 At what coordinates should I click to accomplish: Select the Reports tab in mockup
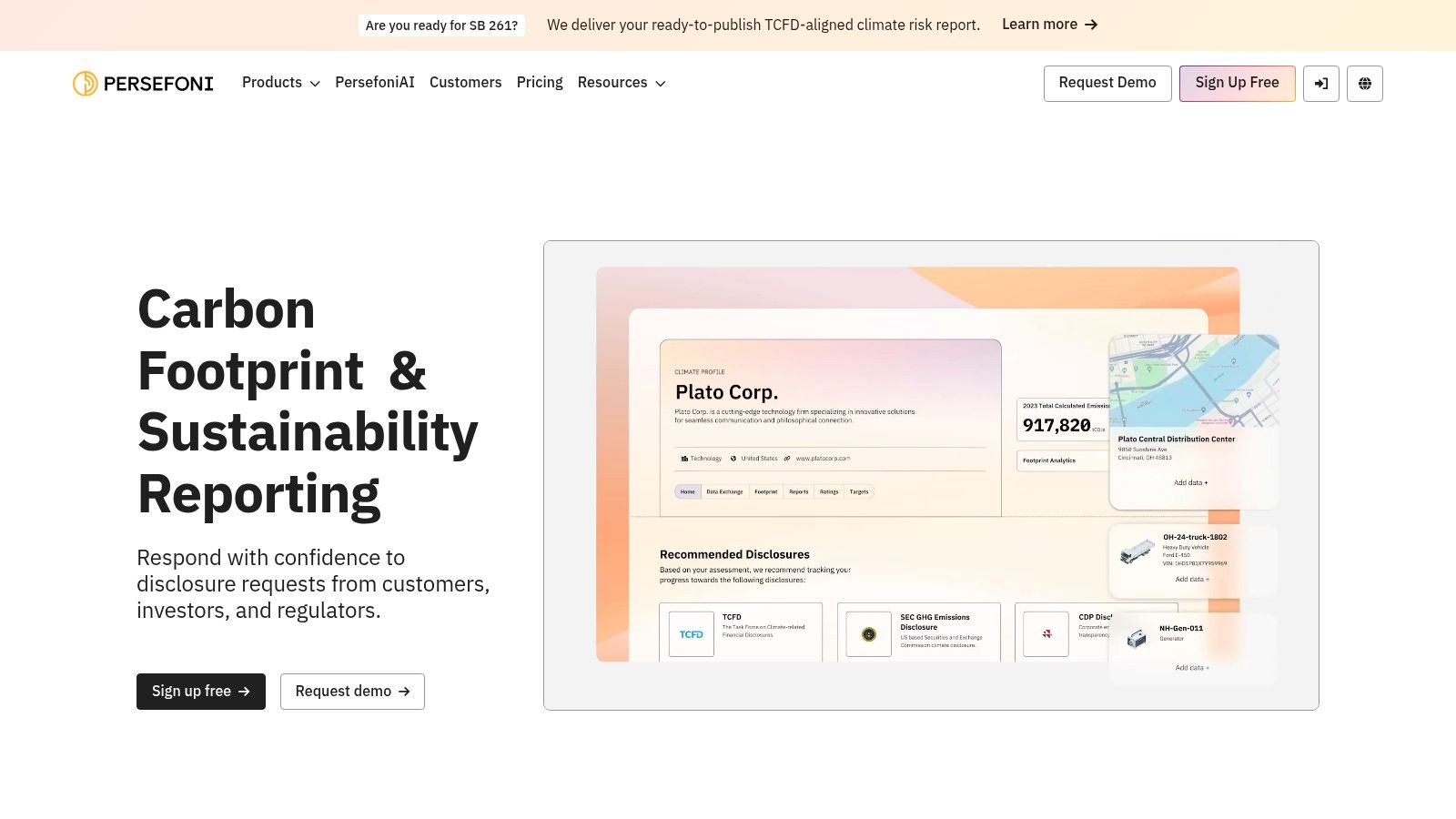[x=799, y=491]
